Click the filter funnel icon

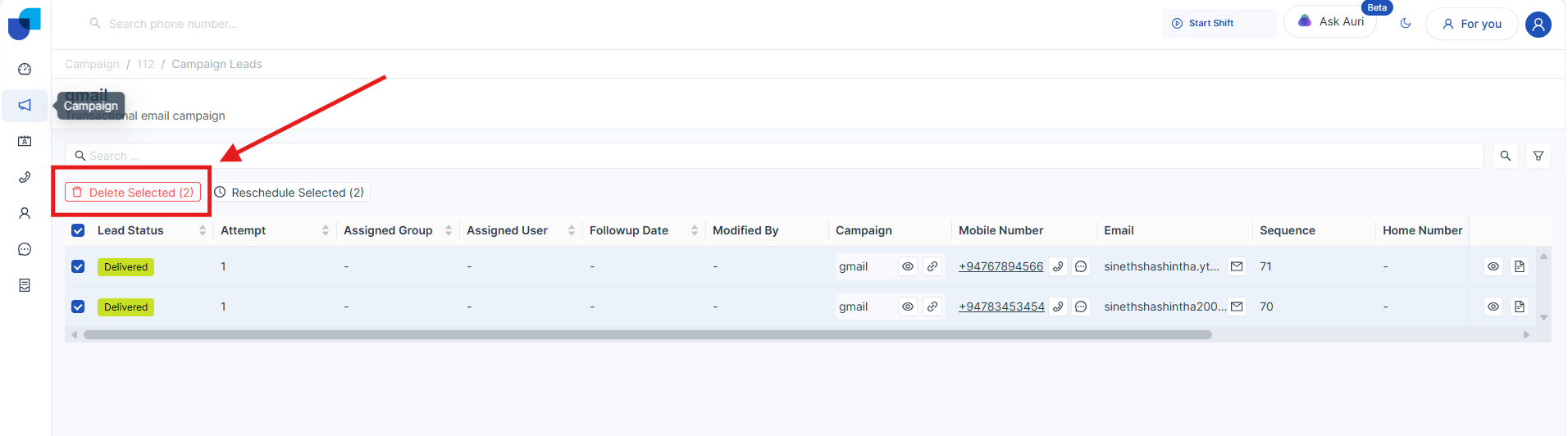(1538, 156)
